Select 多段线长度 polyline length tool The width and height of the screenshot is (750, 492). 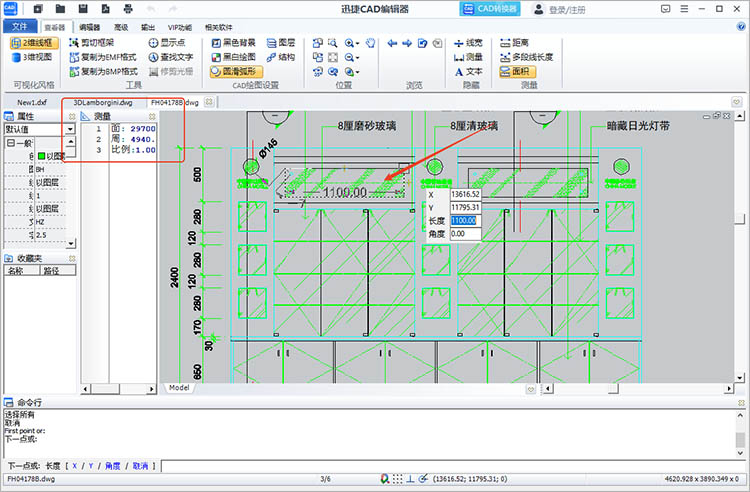pyautogui.click(x=526, y=57)
